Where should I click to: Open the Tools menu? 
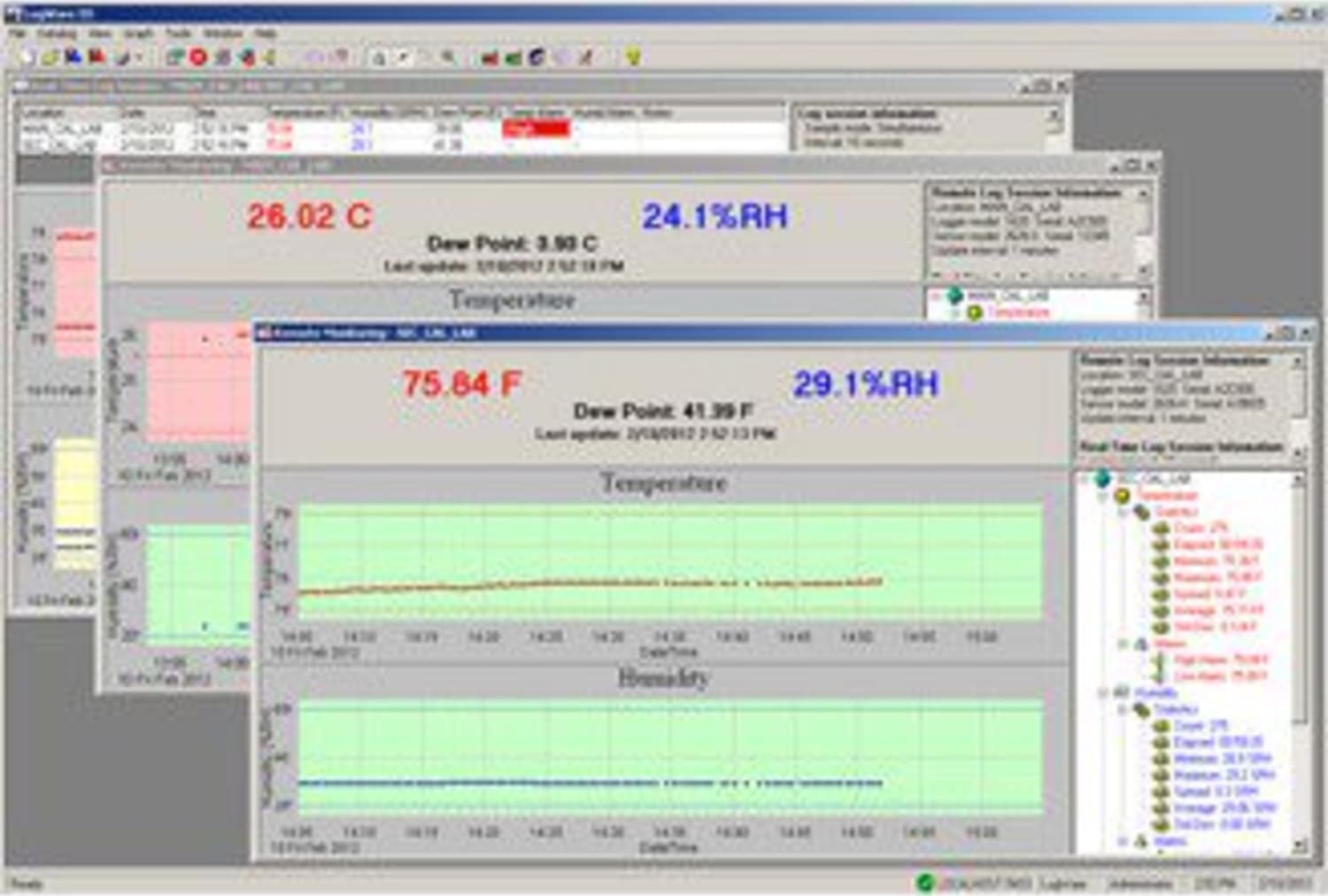[178, 34]
